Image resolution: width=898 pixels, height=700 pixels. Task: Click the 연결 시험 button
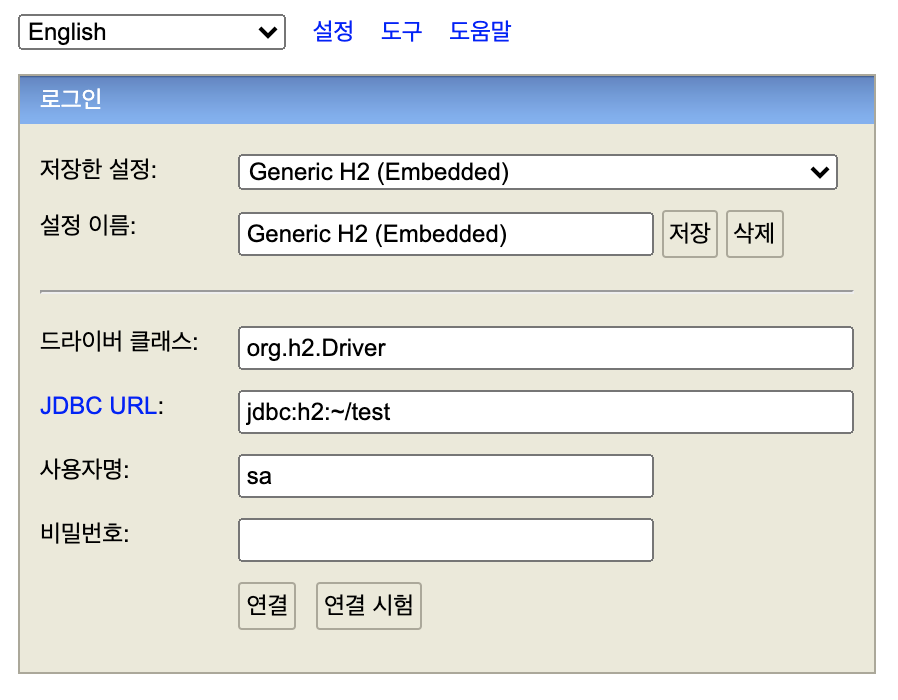369,605
